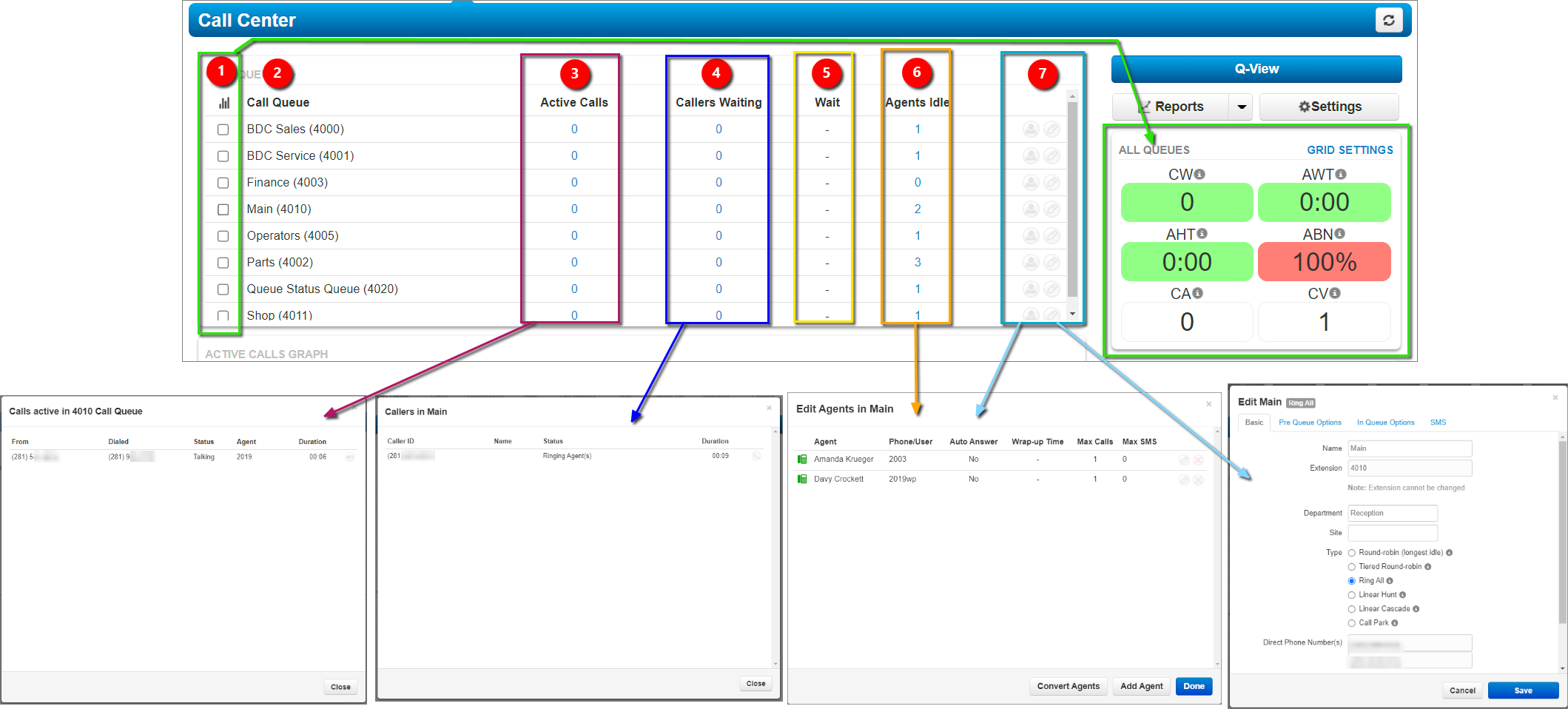Tick the Parts (4002) checkbox
Screen dimensions: 1568x709
pyautogui.click(x=223, y=263)
